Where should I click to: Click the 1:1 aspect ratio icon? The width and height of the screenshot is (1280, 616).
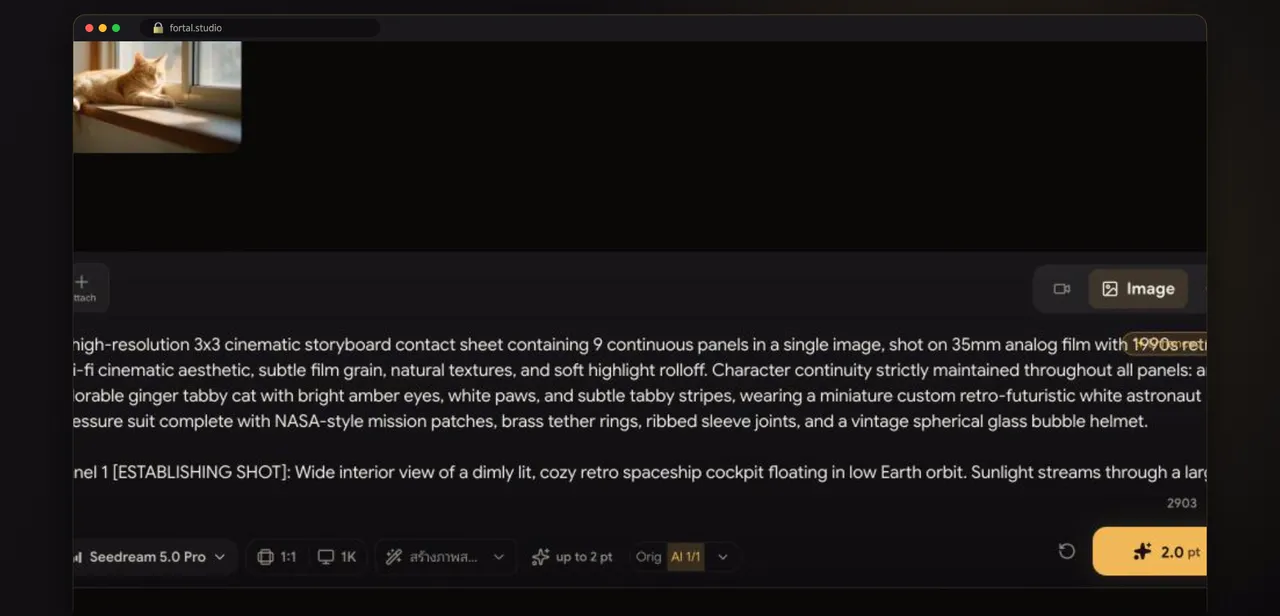click(265, 557)
